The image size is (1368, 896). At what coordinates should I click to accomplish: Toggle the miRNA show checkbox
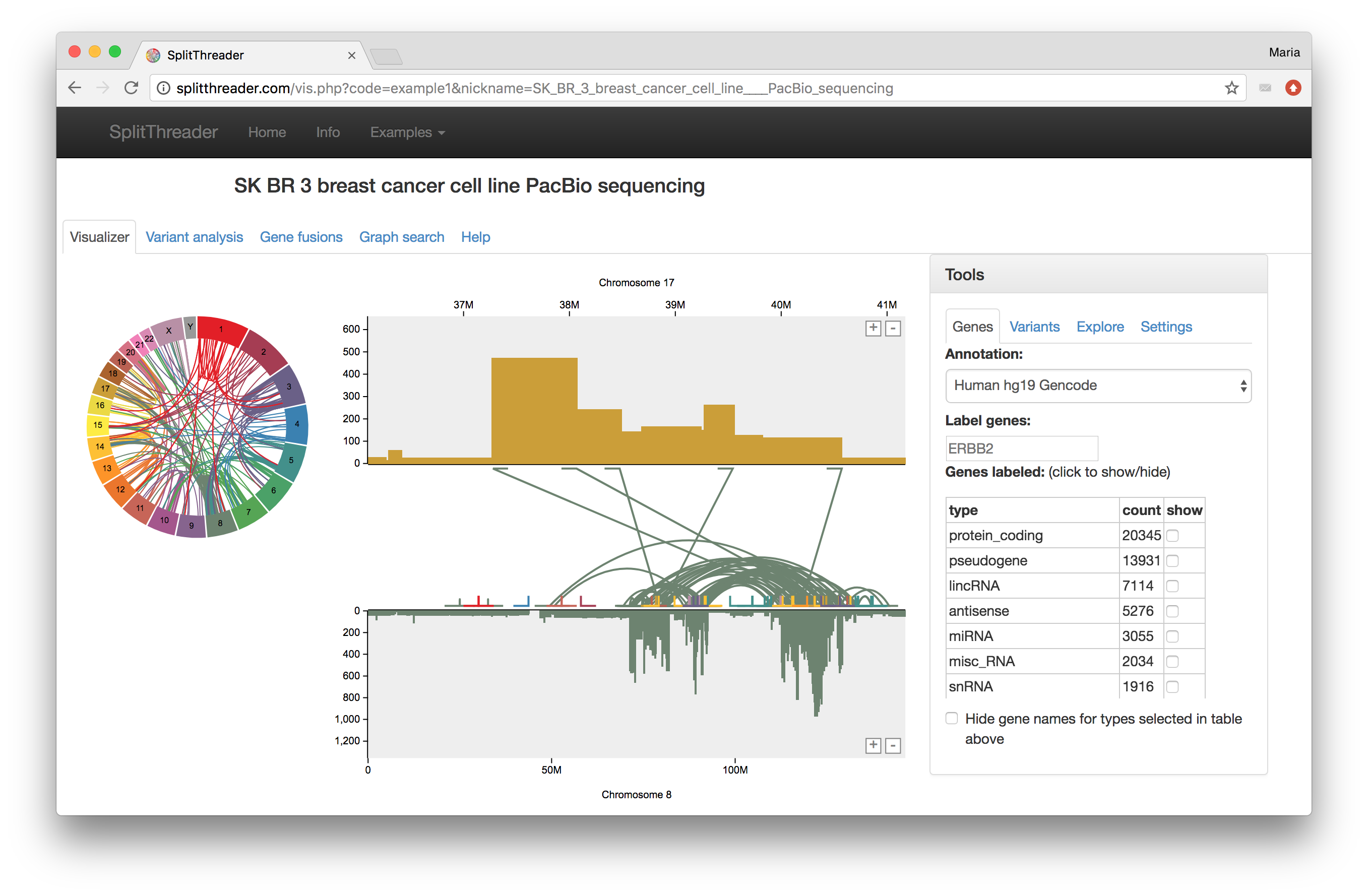(x=1172, y=636)
